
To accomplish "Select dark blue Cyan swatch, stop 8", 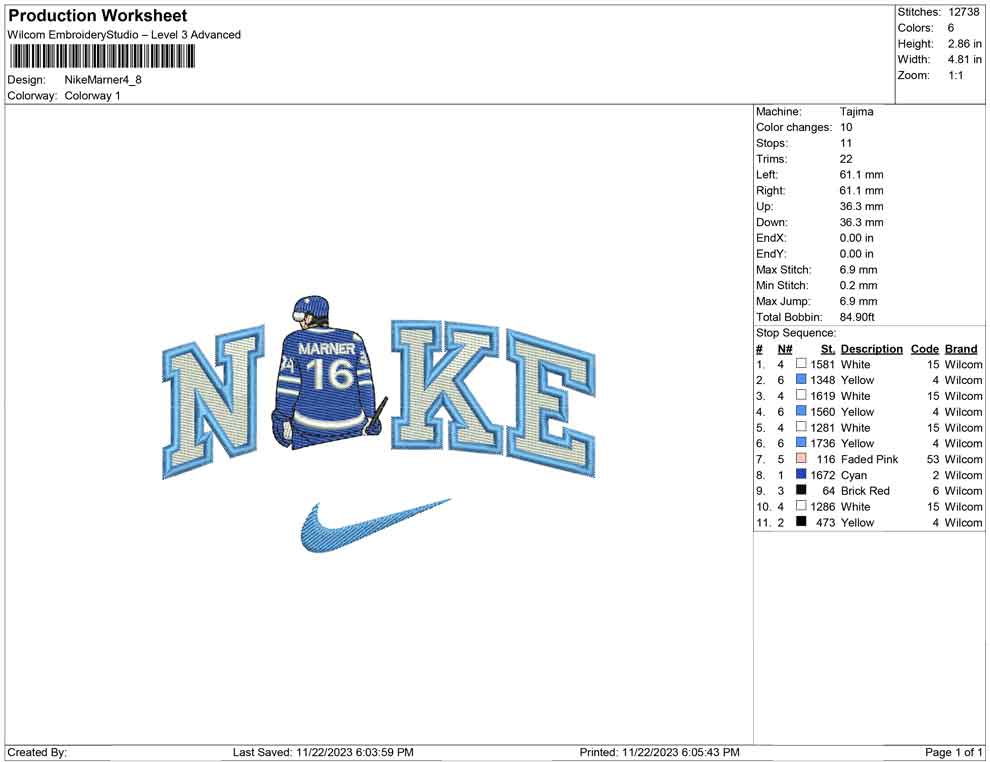I will [801, 474].
